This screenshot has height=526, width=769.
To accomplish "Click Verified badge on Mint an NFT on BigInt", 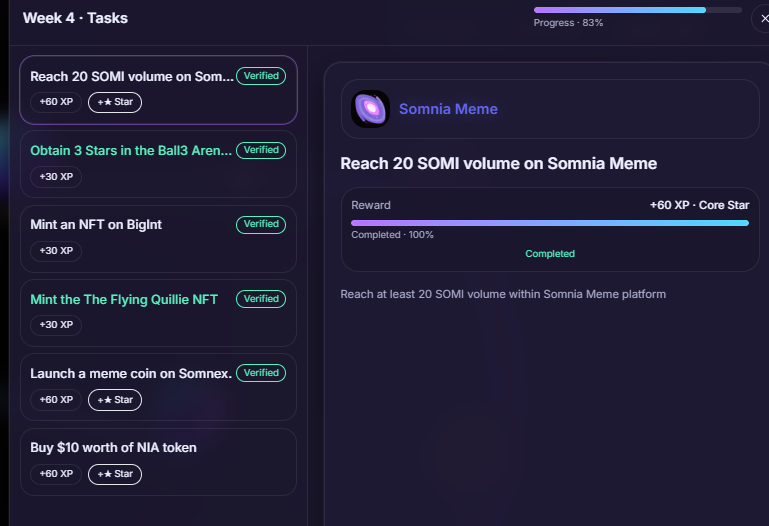I will 261,225.
